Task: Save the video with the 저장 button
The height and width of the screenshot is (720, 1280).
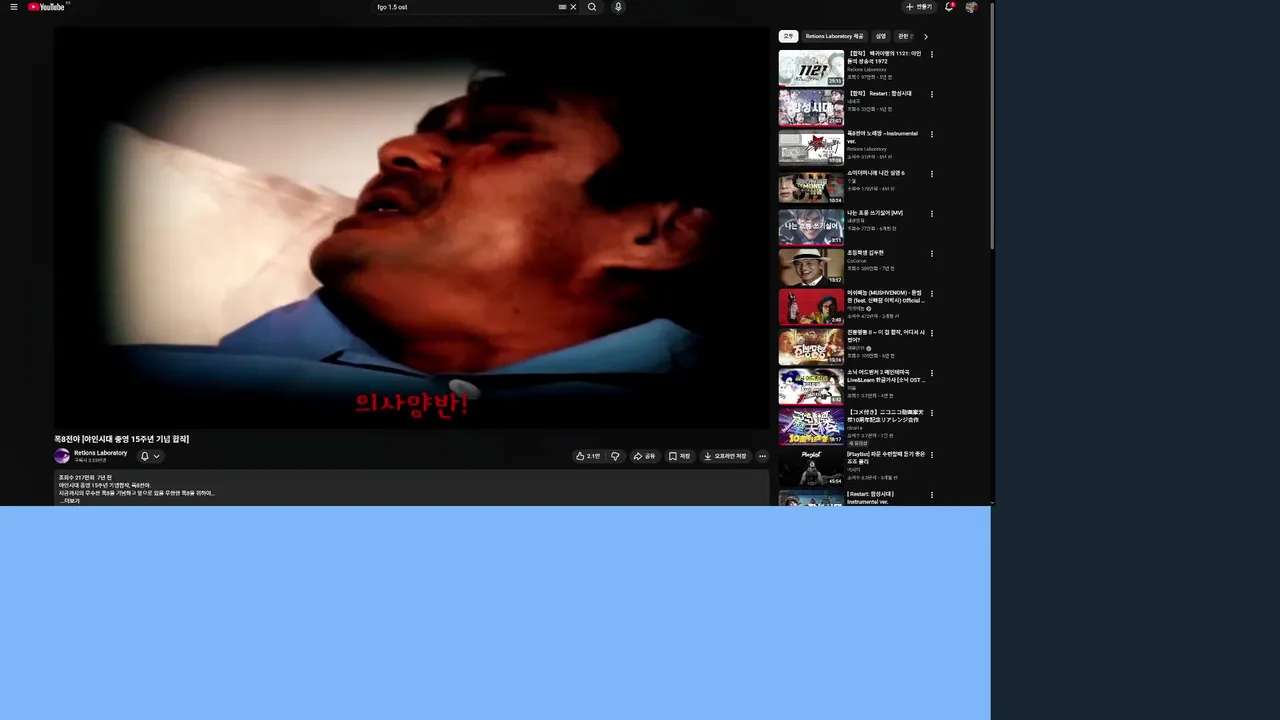Action: 680,456
